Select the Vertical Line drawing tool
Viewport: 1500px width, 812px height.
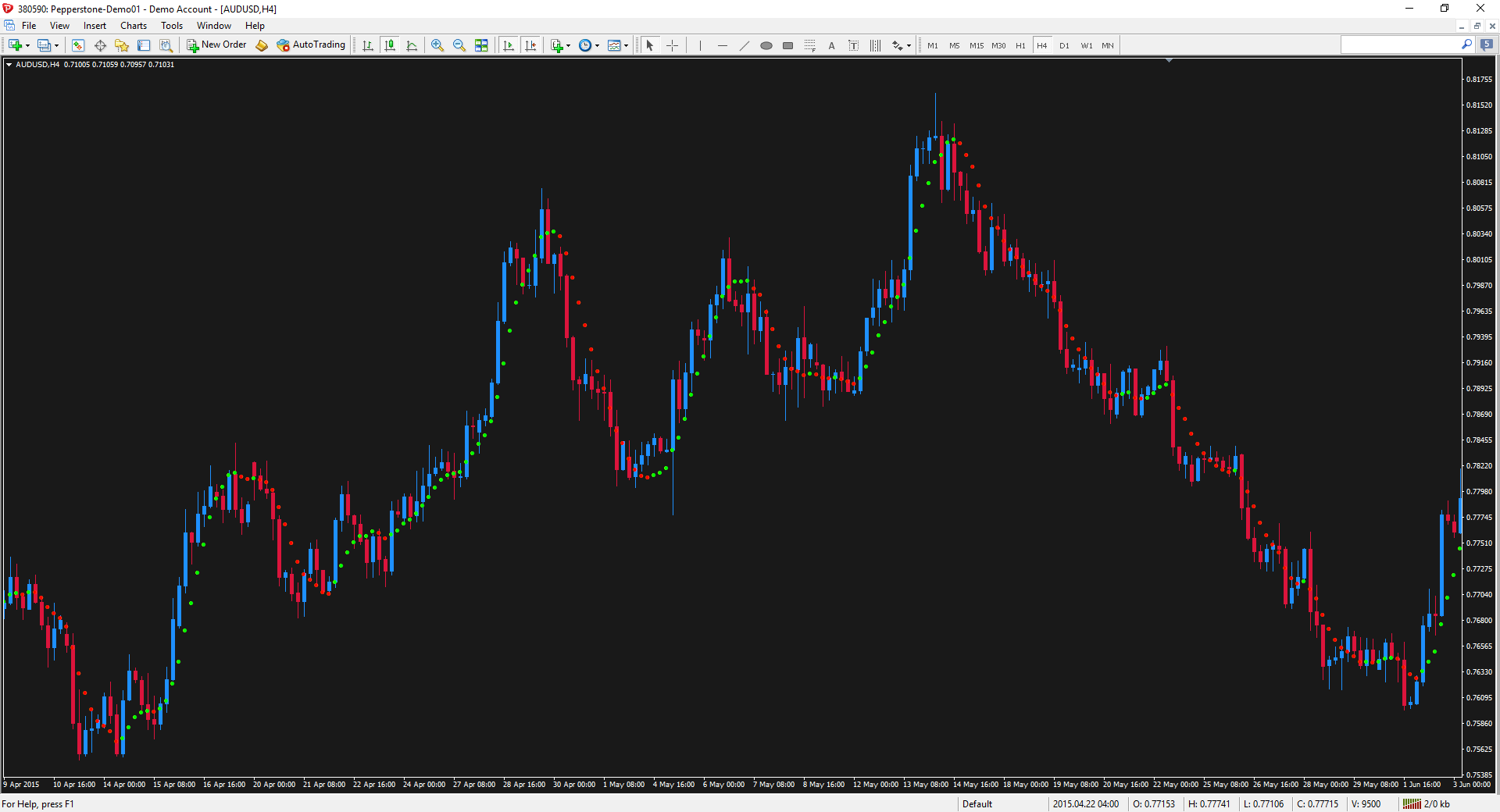tap(700, 45)
